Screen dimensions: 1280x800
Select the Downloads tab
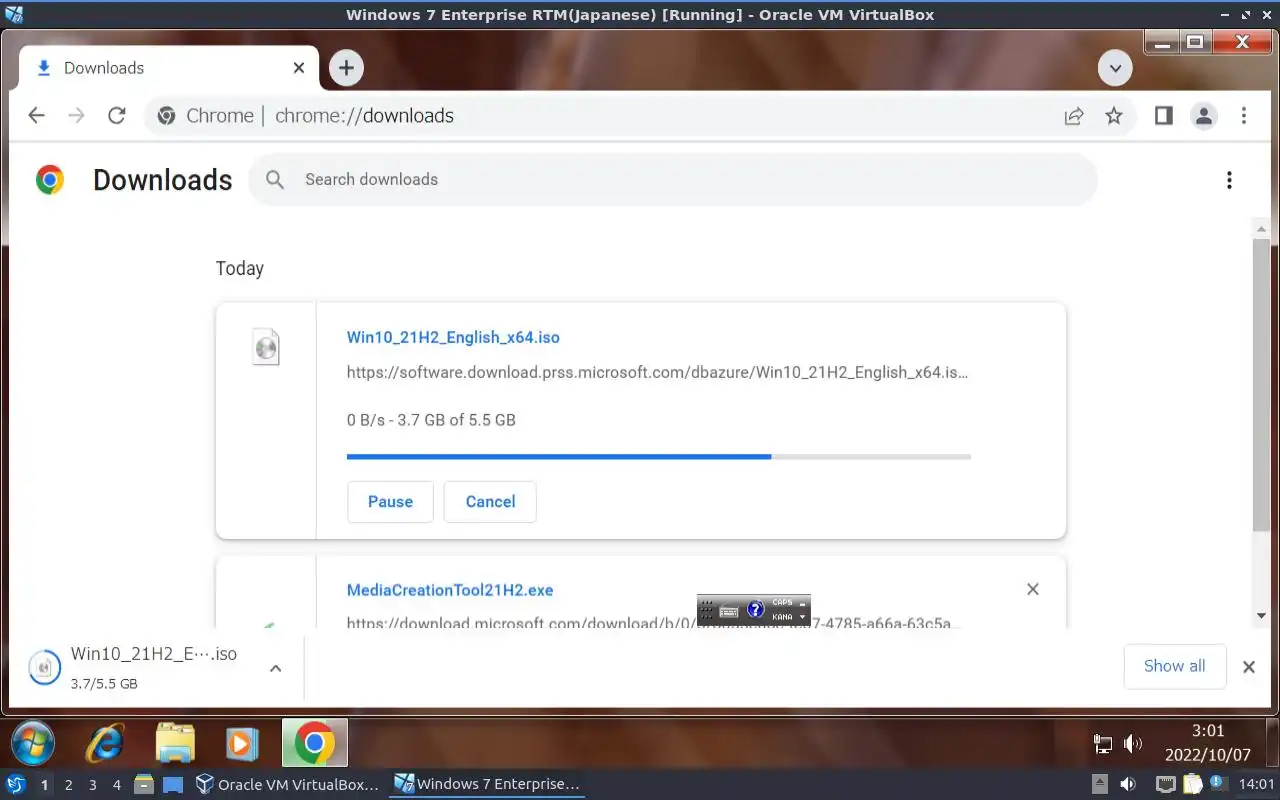170,68
